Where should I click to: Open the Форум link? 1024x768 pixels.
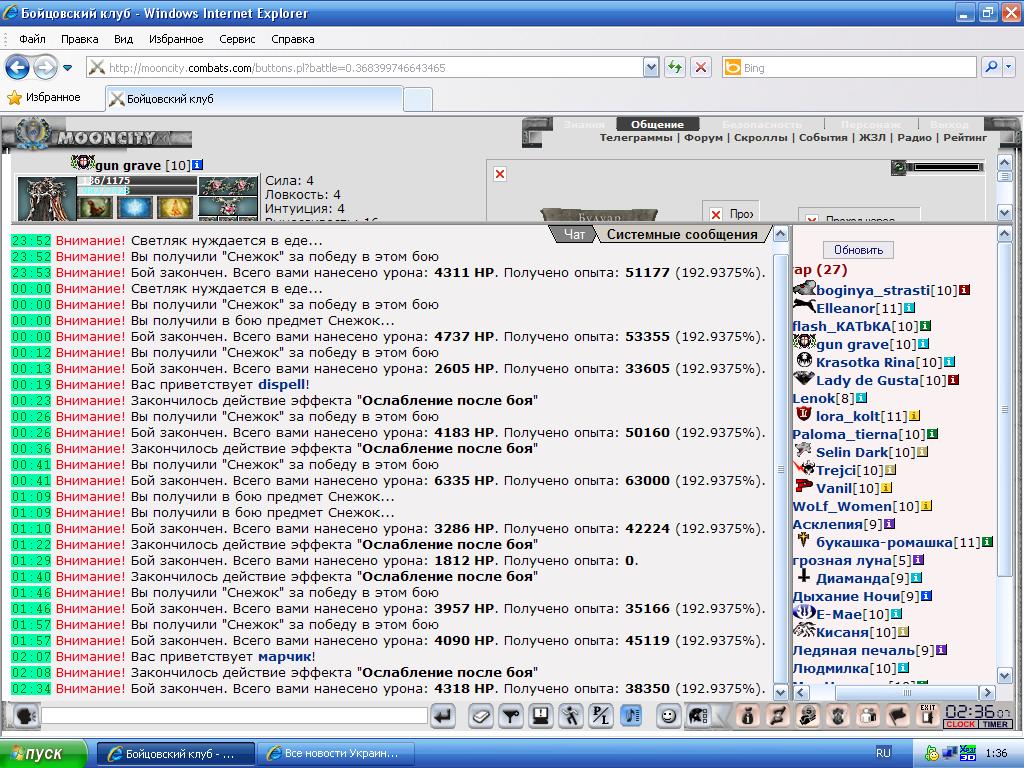click(703, 138)
